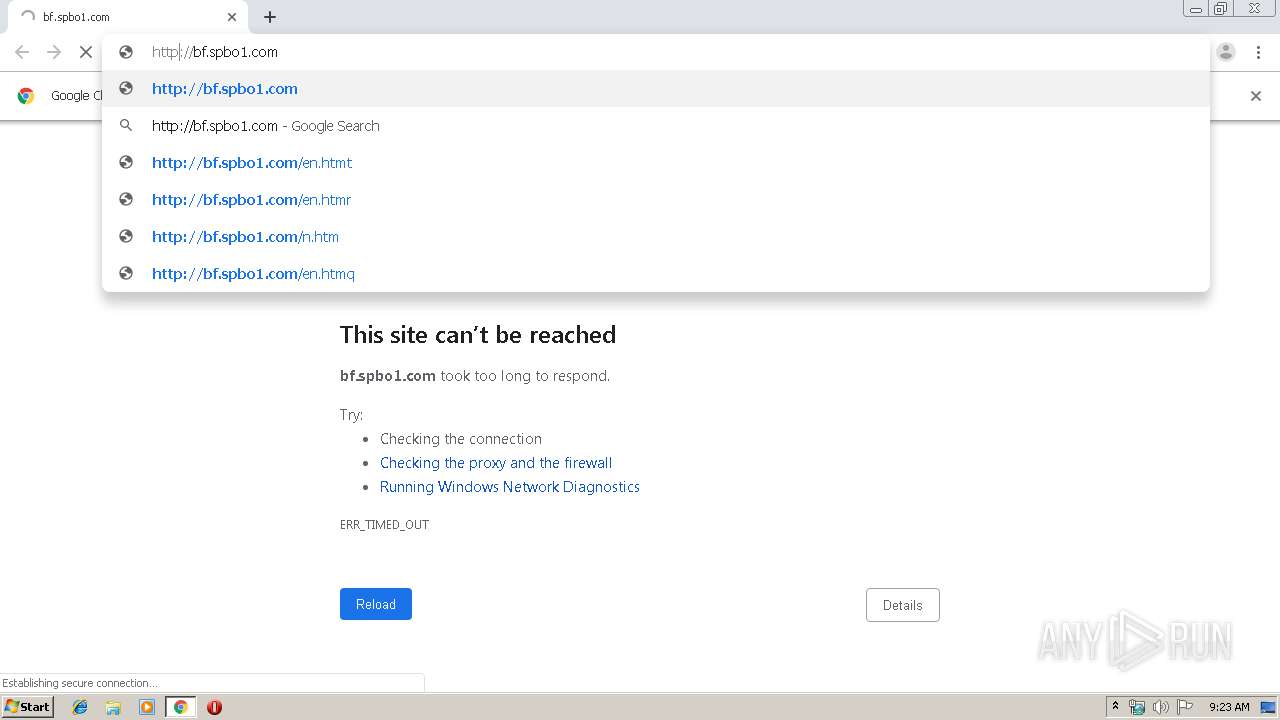Choose suggestion ending in en.htmt
The width and height of the screenshot is (1280, 720).
(x=656, y=163)
